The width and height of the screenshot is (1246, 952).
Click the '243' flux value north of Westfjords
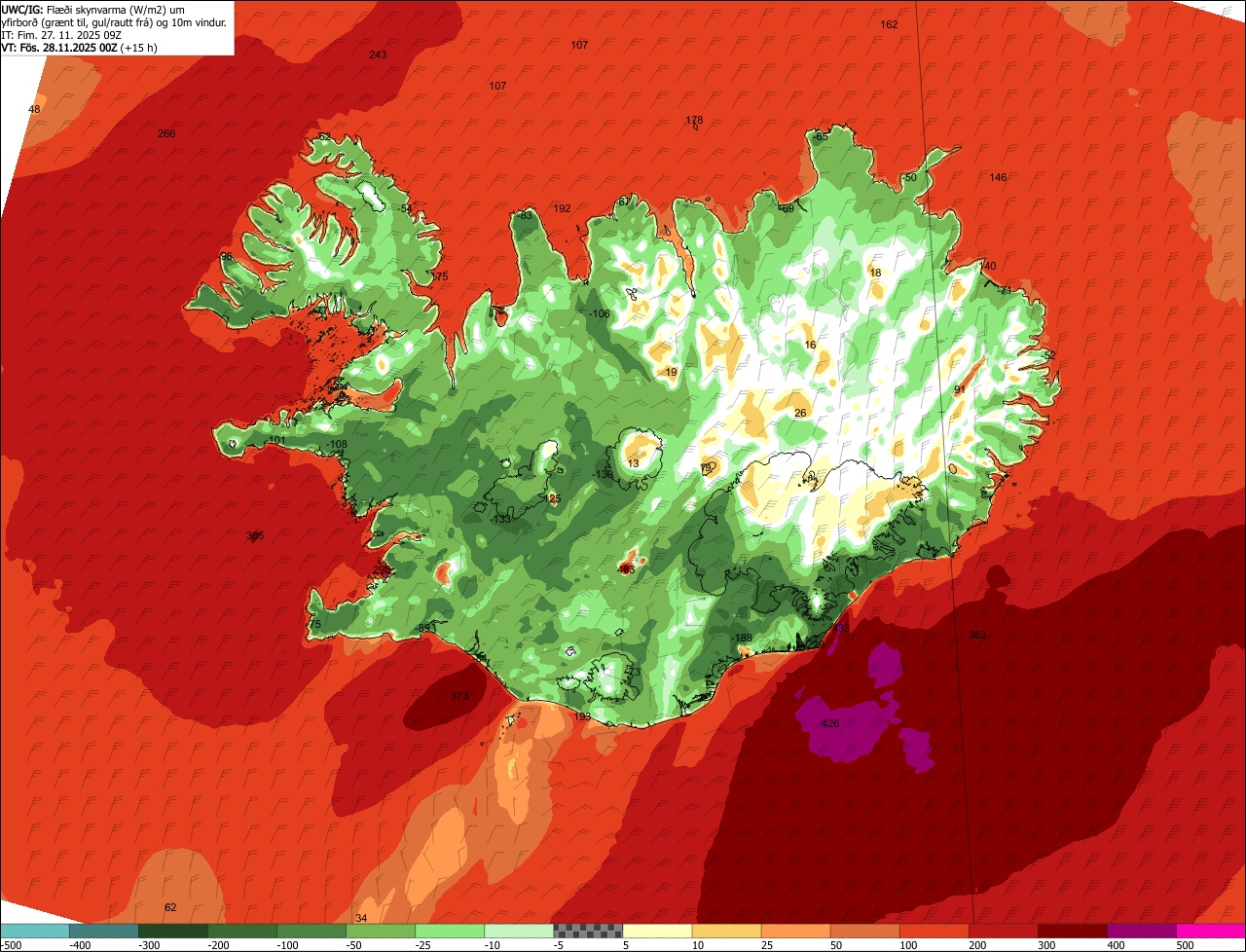pos(378,55)
